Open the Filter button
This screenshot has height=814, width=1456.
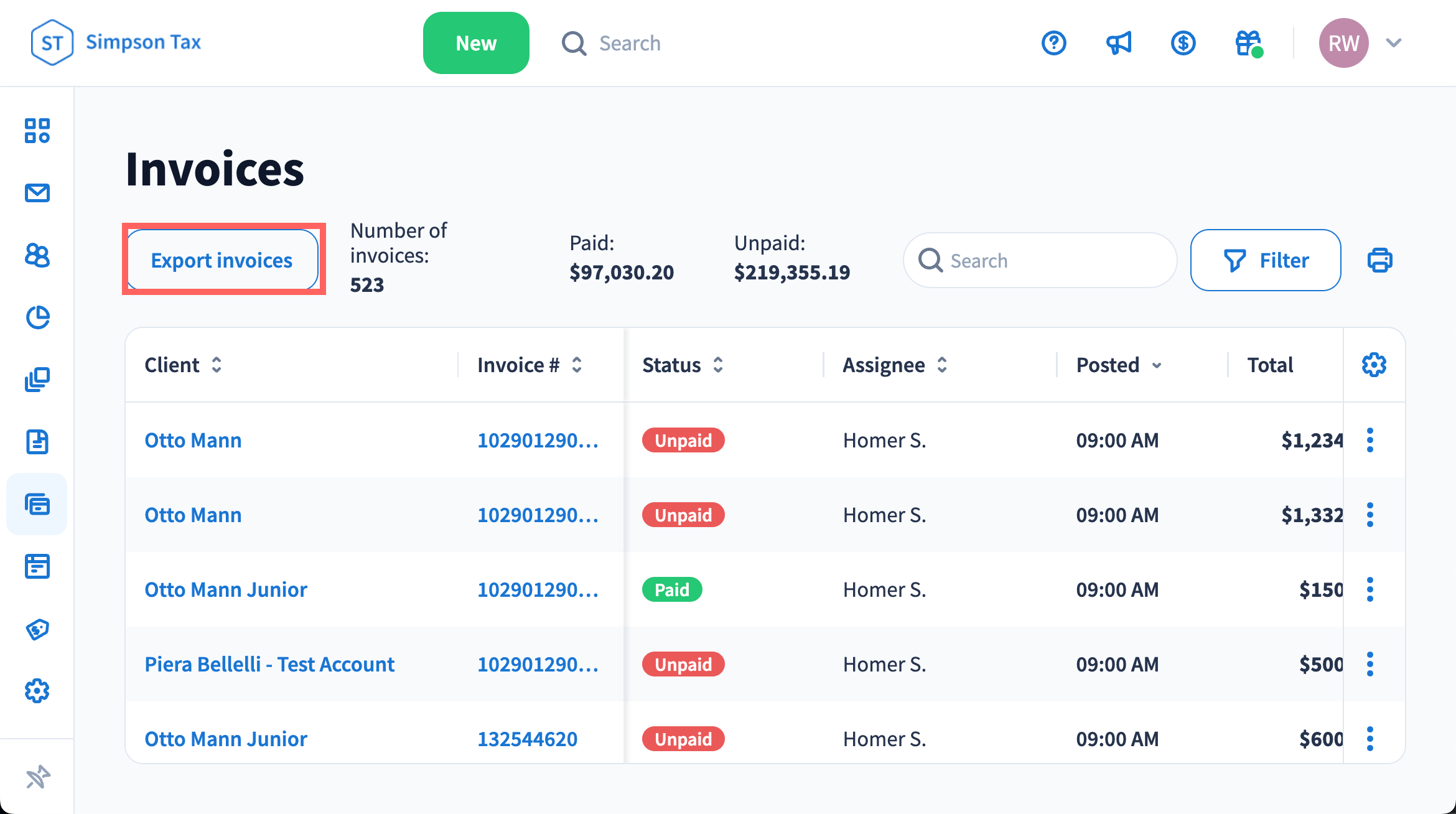tap(1265, 260)
